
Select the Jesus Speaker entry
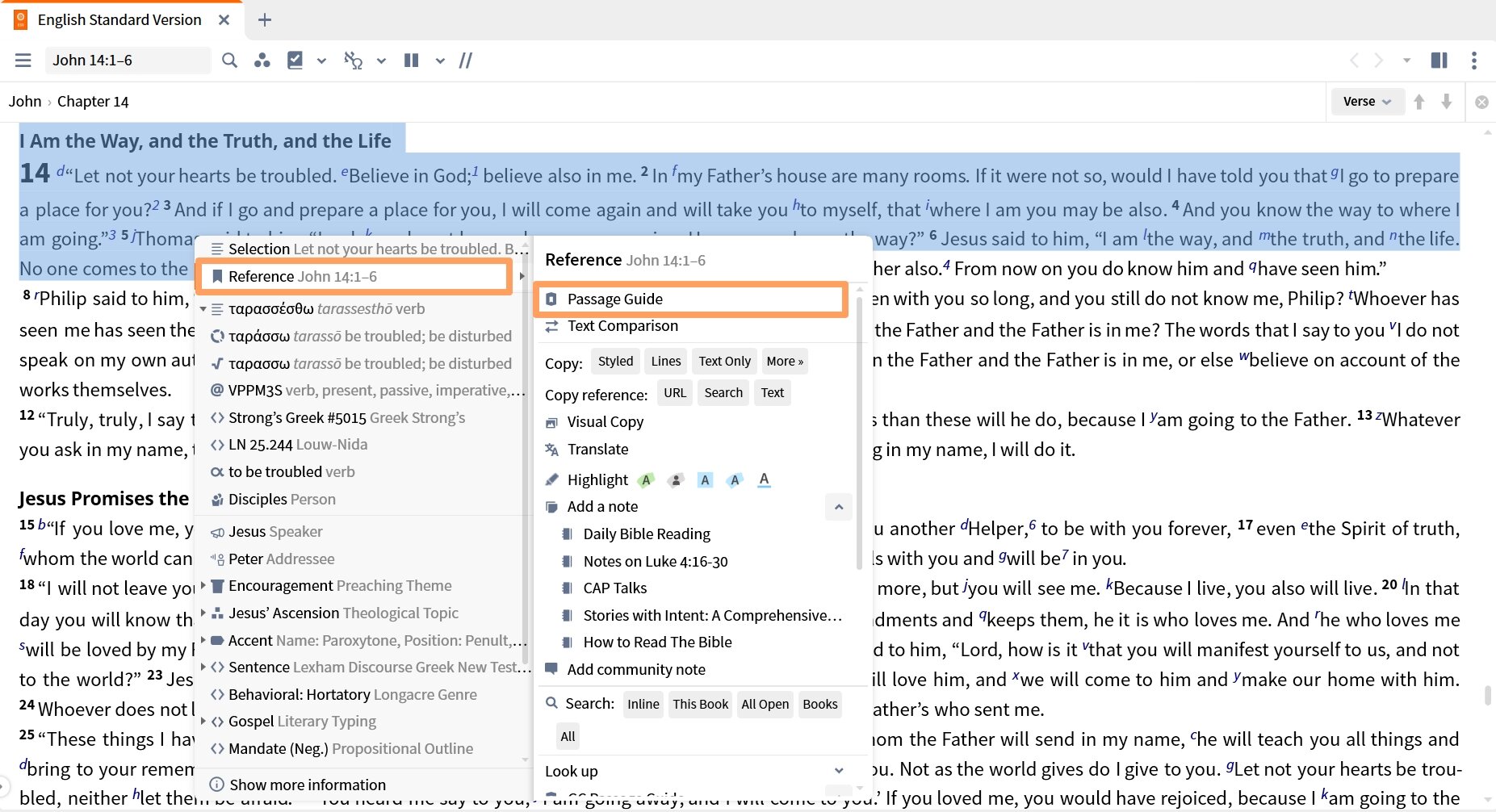coord(275,532)
